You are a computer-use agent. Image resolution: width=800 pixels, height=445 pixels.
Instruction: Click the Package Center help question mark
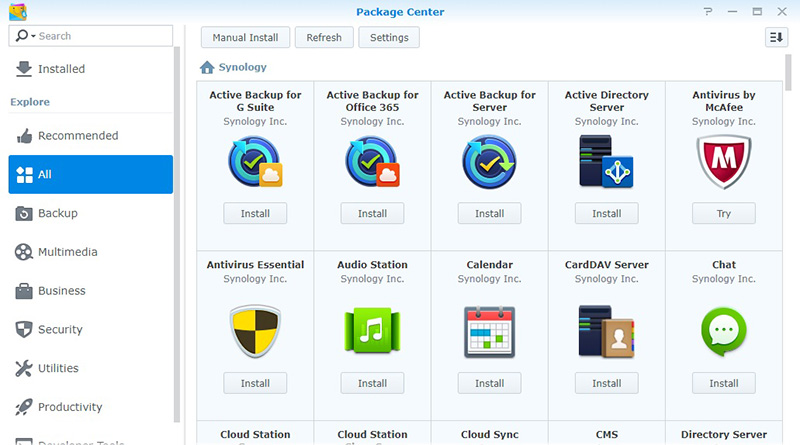click(x=709, y=12)
